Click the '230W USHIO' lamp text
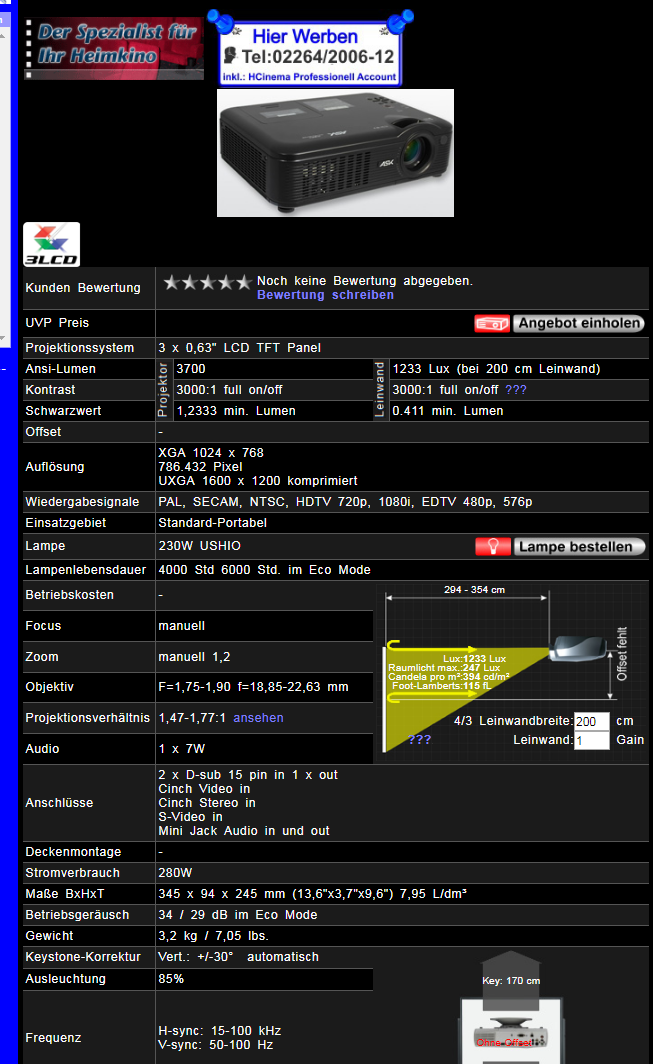This screenshot has height=1064, width=653. coord(200,546)
